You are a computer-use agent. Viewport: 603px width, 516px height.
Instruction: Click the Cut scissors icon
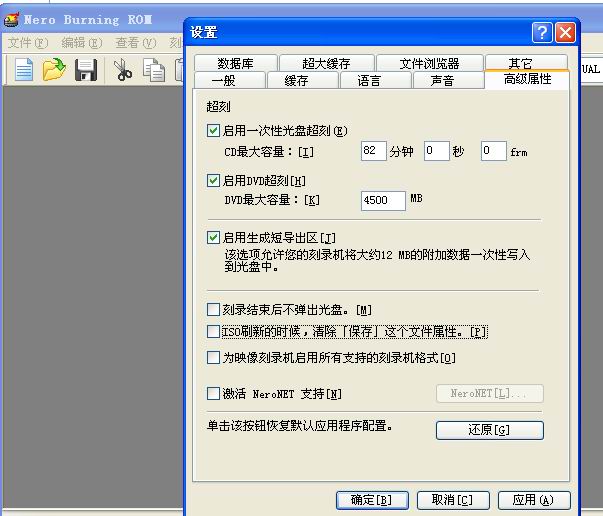[x=123, y=70]
